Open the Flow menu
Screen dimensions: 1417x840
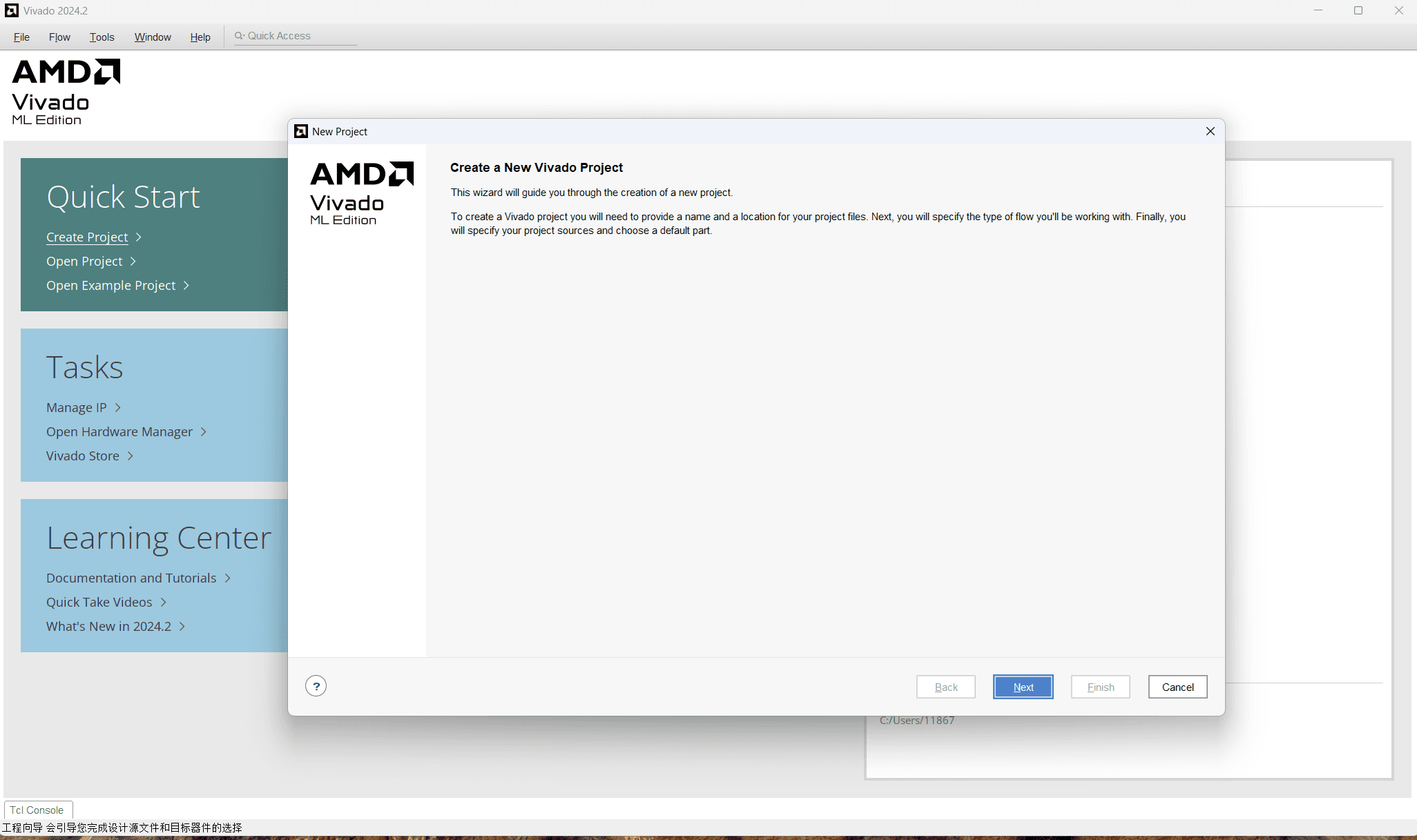(x=59, y=37)
